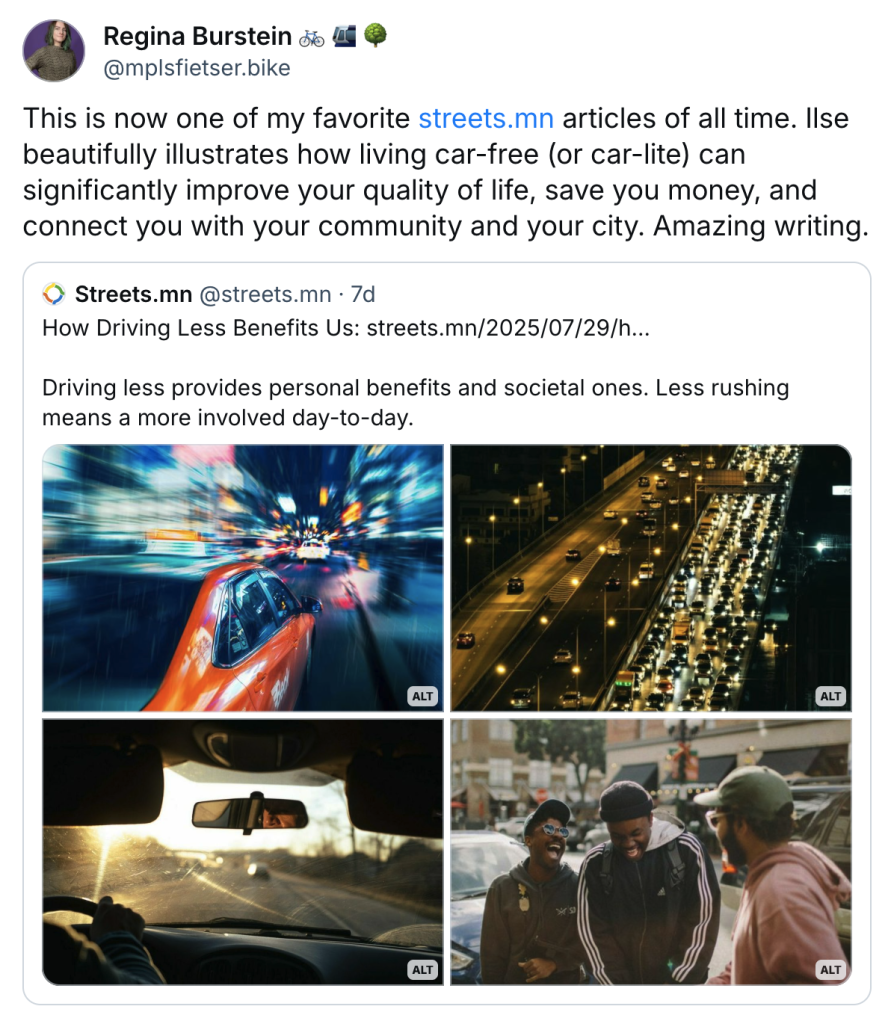The image size is (891, 1024).
Task: Show ALT text on night highway traffic image
Action: tap(830, 696)
